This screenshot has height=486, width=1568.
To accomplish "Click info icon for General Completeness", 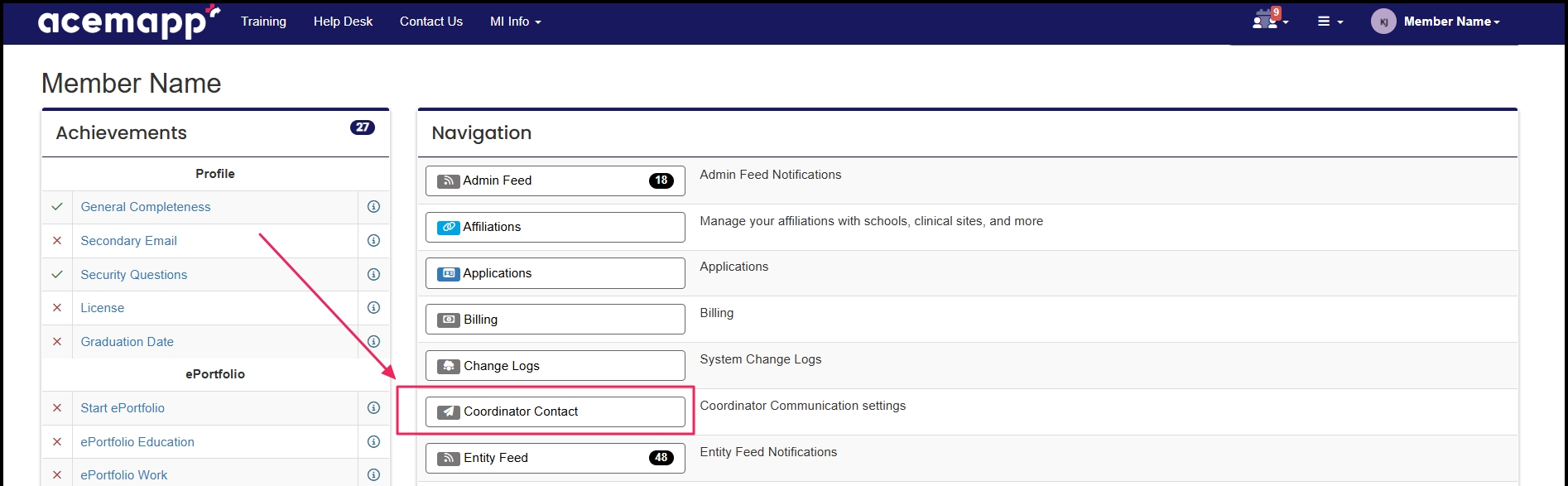I will pyautogui.click(x=373, y=207).
